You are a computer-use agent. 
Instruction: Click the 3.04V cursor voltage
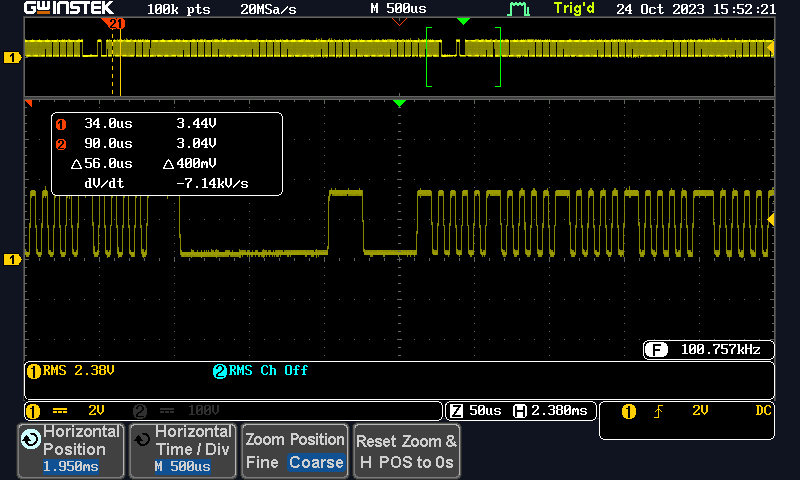196,144
